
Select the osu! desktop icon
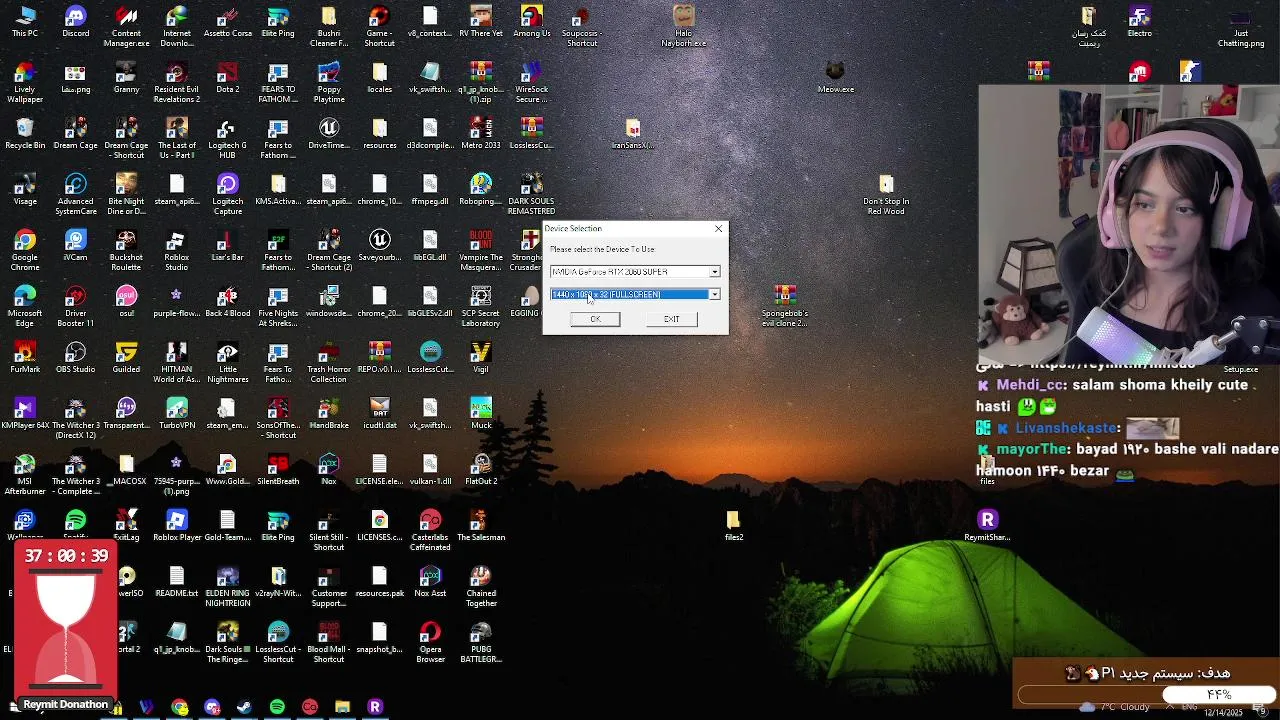click(126, 302)
